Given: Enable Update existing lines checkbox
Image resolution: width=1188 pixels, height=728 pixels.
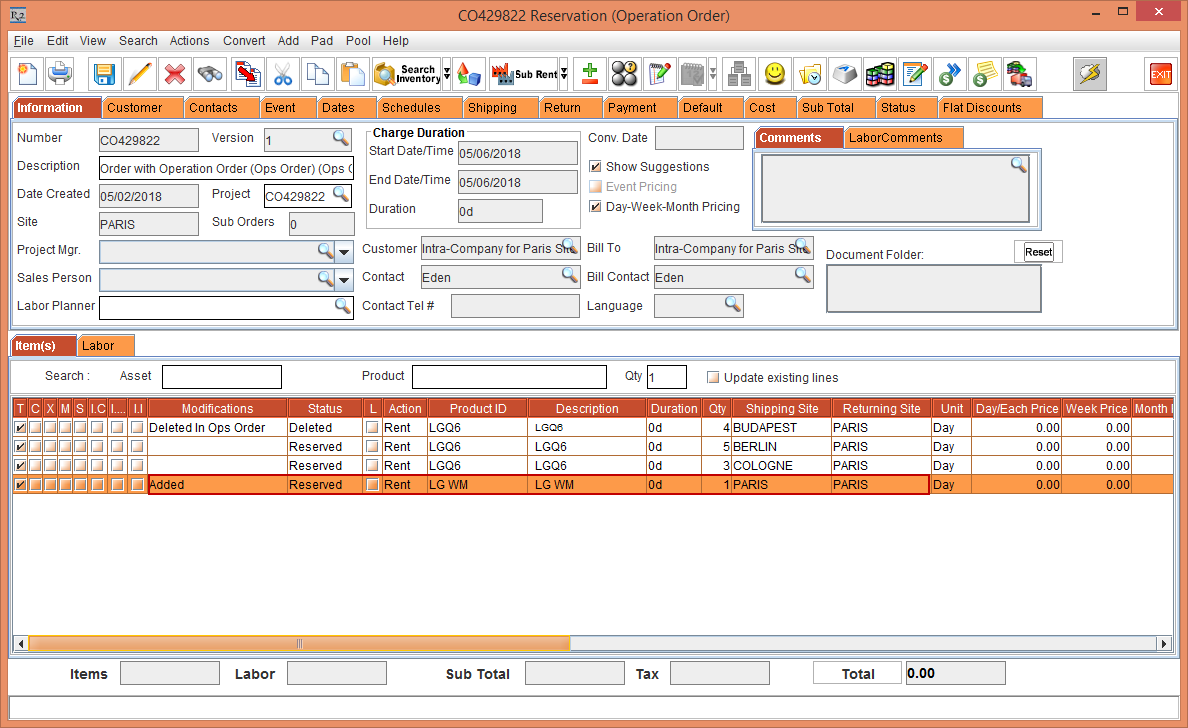Looking at the screenshot, I should pyautogui.click(x=713, y=378).
